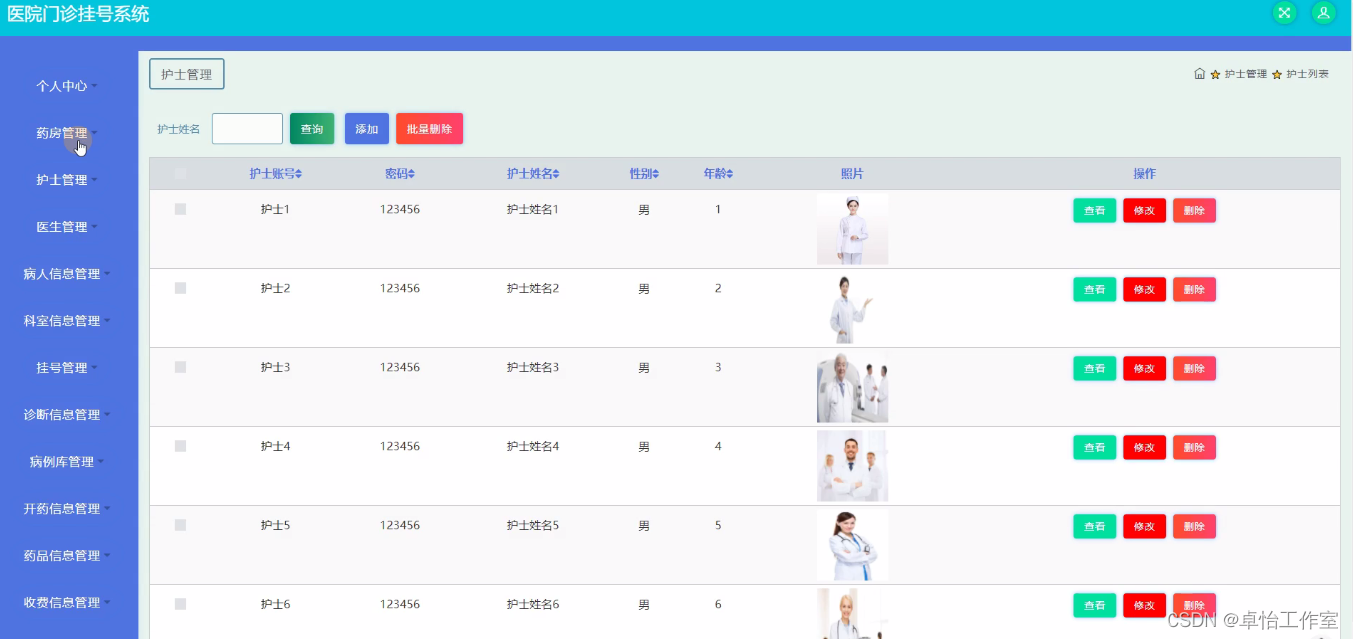Expand the 科室信息管理 sidebar menu
The height and width of the screenshot is (639, 1353).
pos(68,321)
